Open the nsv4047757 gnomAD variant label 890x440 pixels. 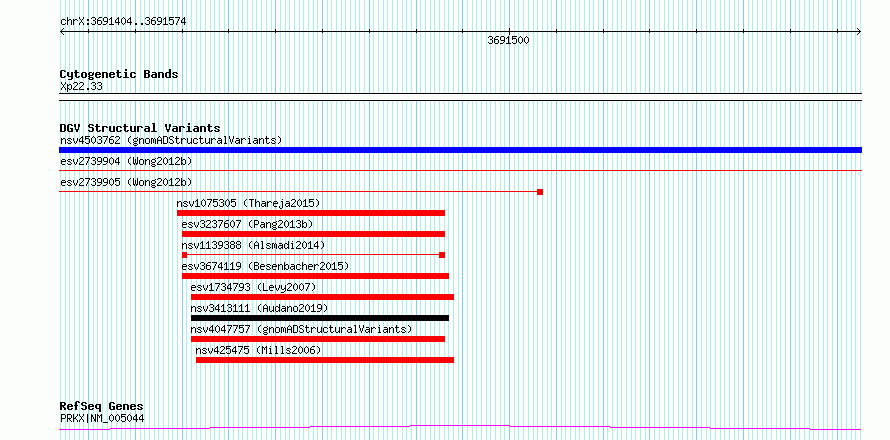[x=301, y=329]
